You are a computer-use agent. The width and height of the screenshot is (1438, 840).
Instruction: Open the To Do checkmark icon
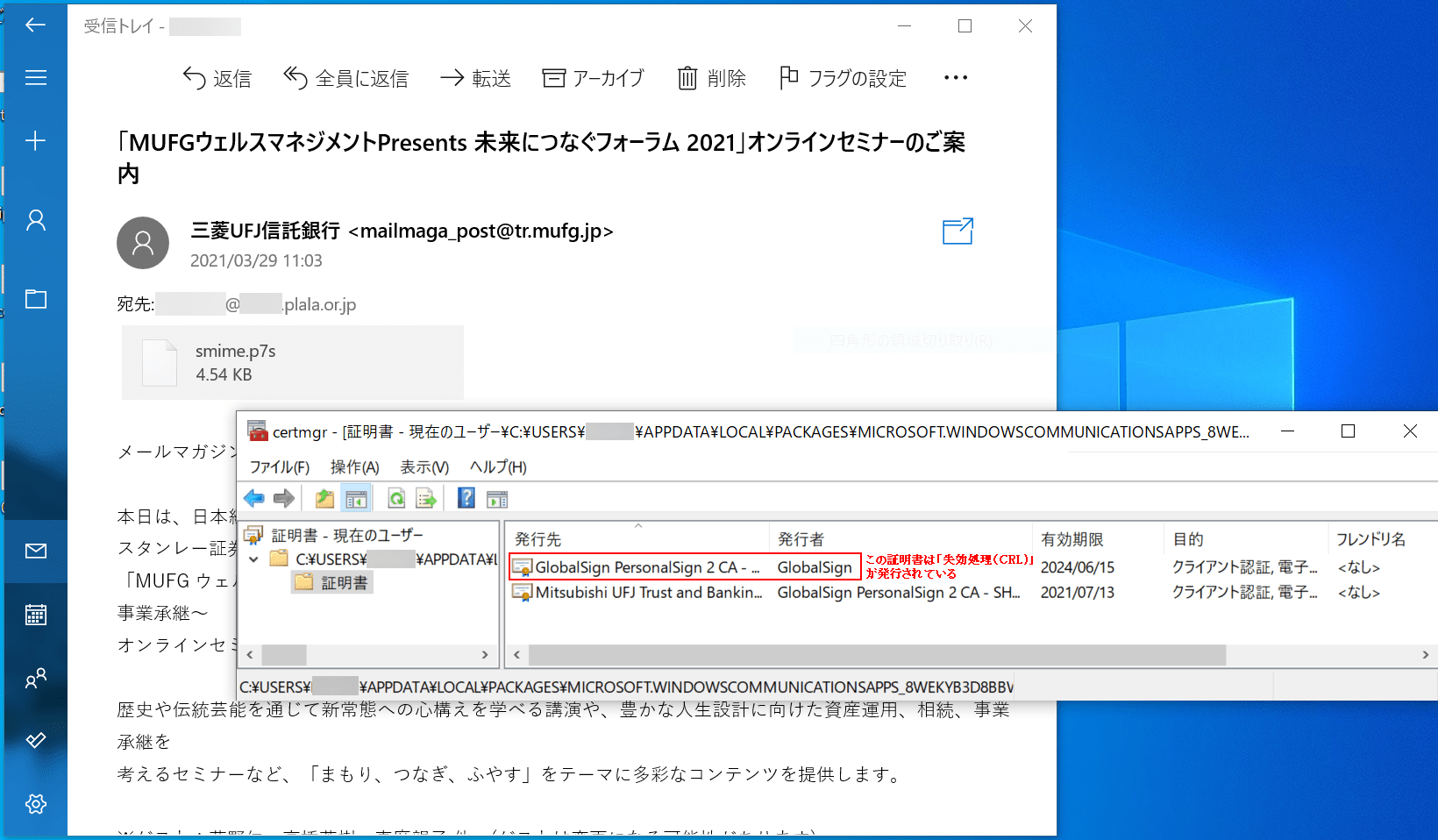35,741
